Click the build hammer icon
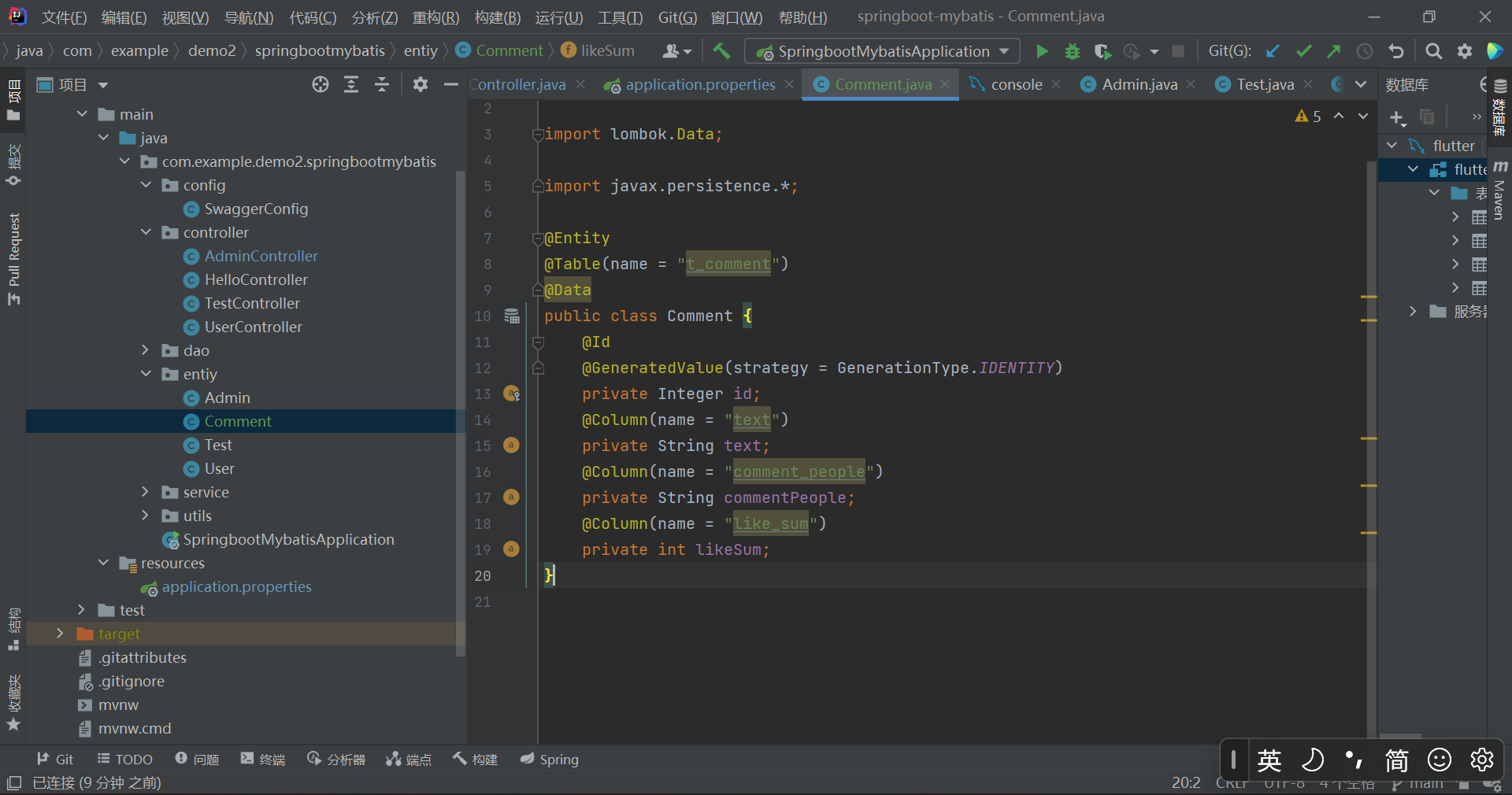The image size is (1512, 795). click(x=721, y=51)
